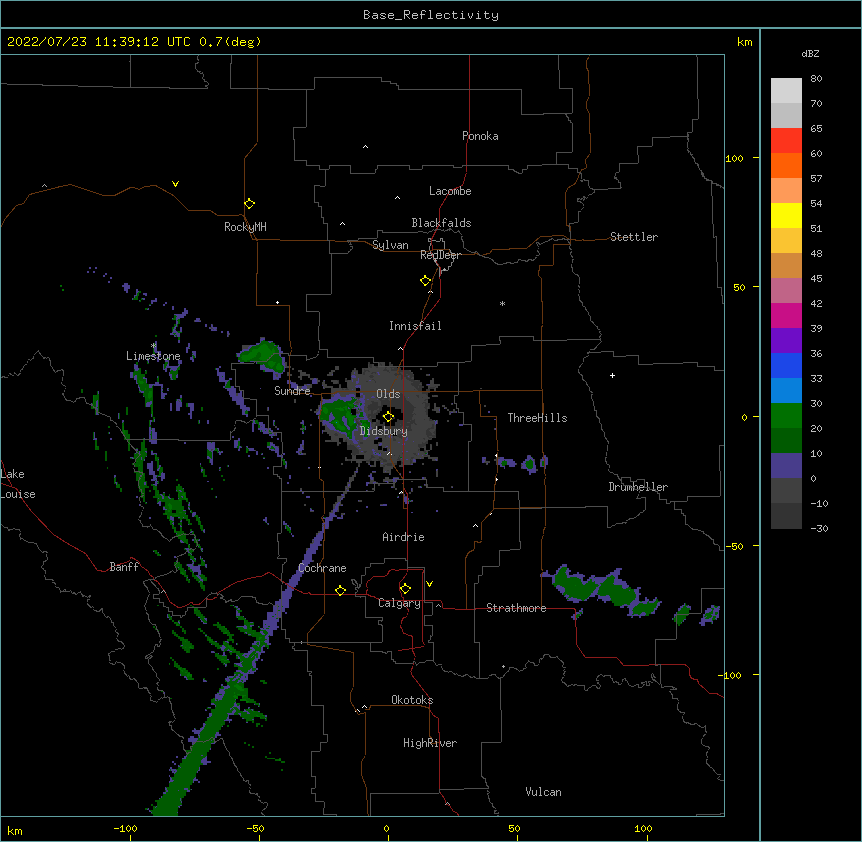The width and height of the screenshot is (862, 842).
Task: Select the light blue 33-30 dBZ swatch
Action: (x=786, y=391)
